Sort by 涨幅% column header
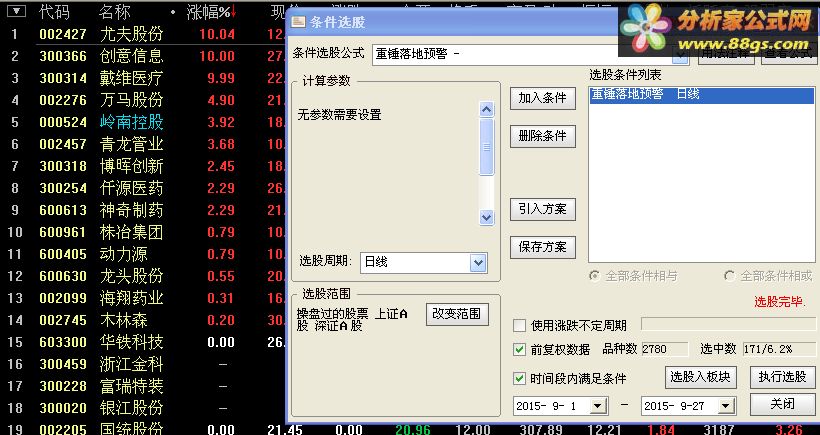The height and width of the screenshot is (435, 820). 208,12
